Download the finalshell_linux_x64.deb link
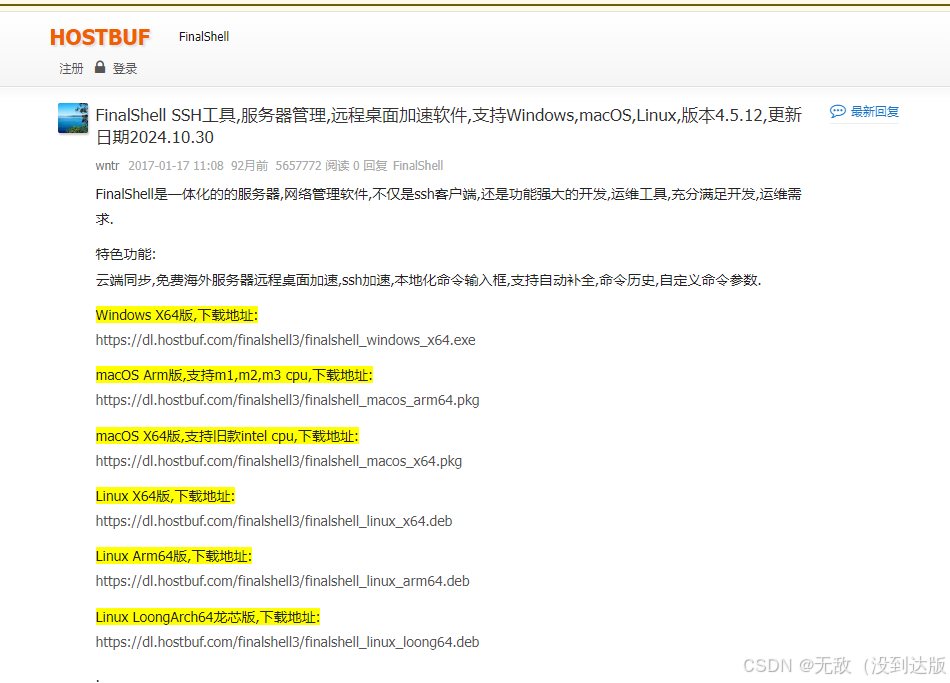The width and height of the screenshot is (950, 683). 274,521
